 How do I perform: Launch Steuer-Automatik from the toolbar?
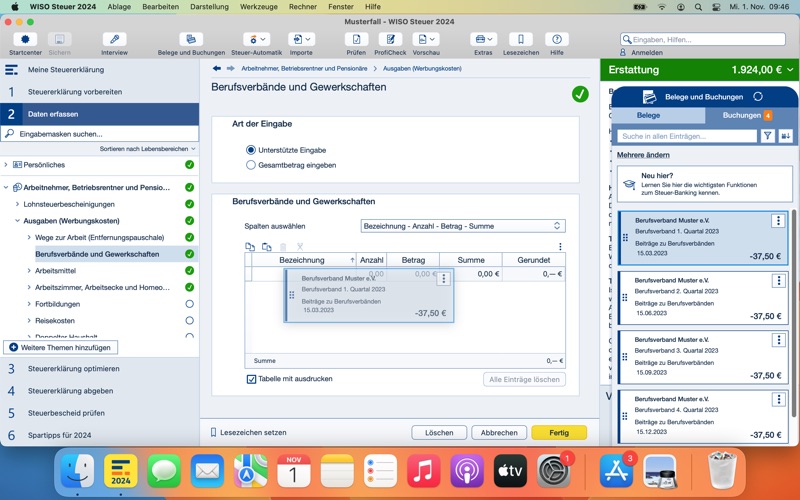tap(257, 39)
